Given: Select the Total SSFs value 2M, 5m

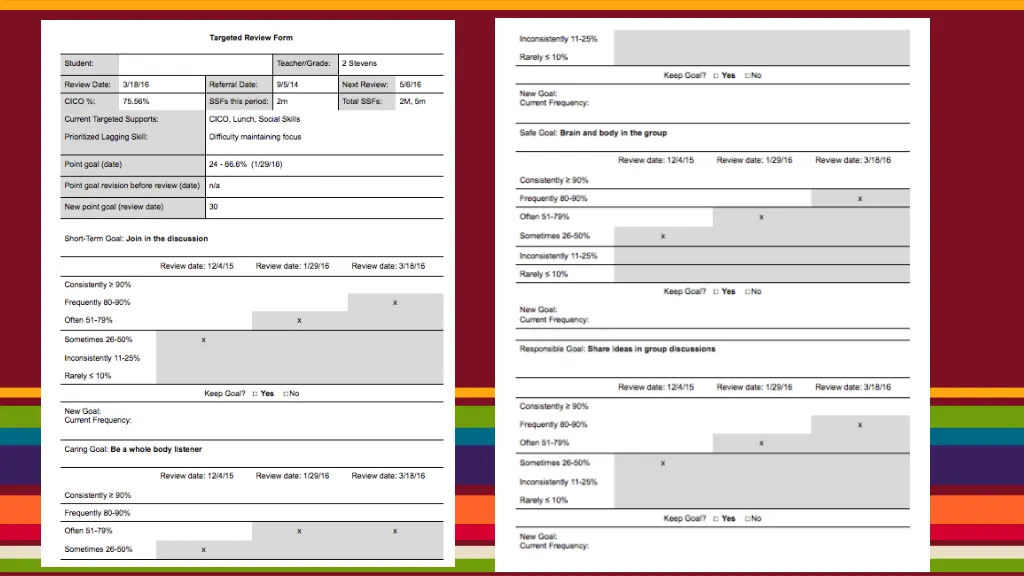Looking at the screenshot, I should pyautogui.click(x=412, y=102).
